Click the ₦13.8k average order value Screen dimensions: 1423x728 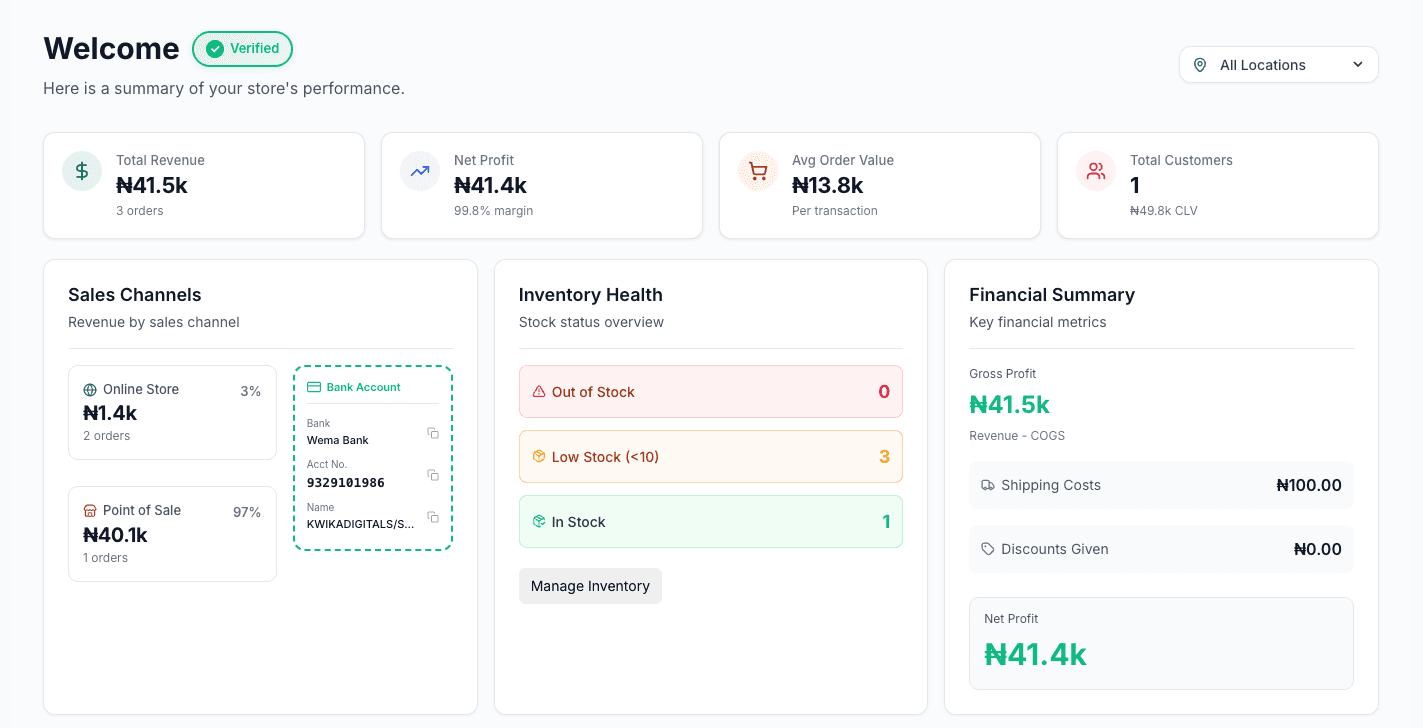click(827, 185)
